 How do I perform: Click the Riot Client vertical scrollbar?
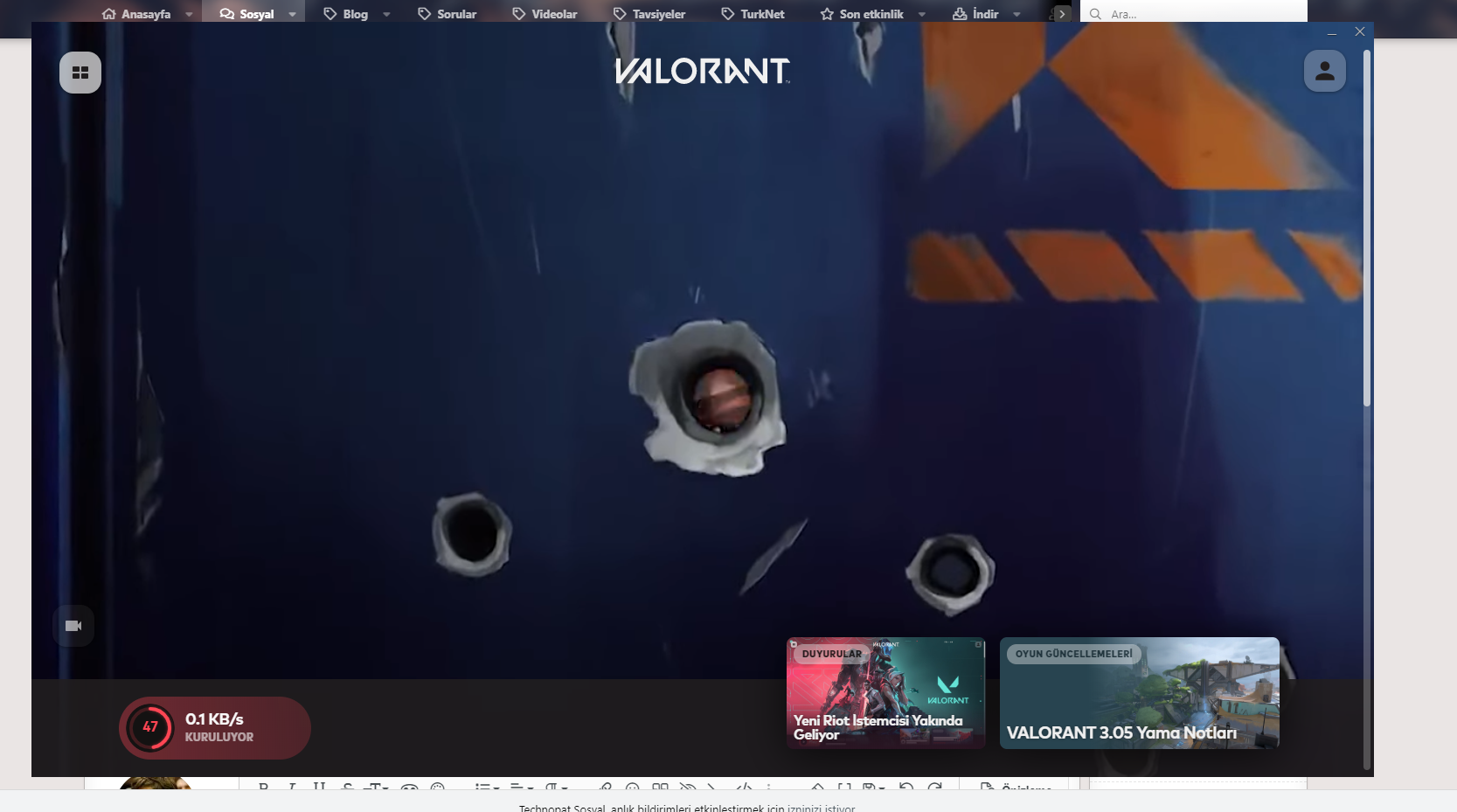pyautogui.click(x=1367, y=227)
